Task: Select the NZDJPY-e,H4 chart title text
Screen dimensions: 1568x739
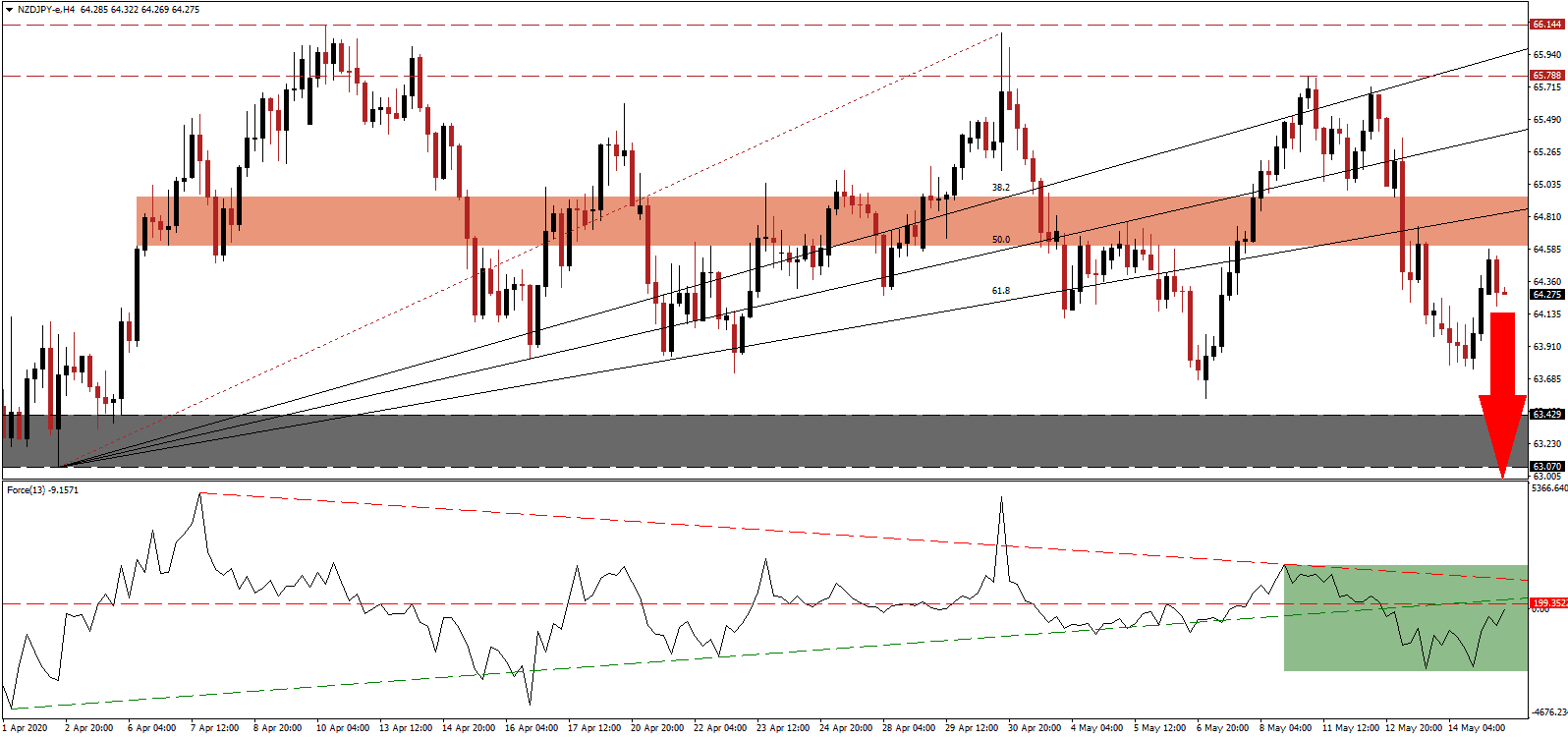Action: pyautogui.click(x=47, y=9)
